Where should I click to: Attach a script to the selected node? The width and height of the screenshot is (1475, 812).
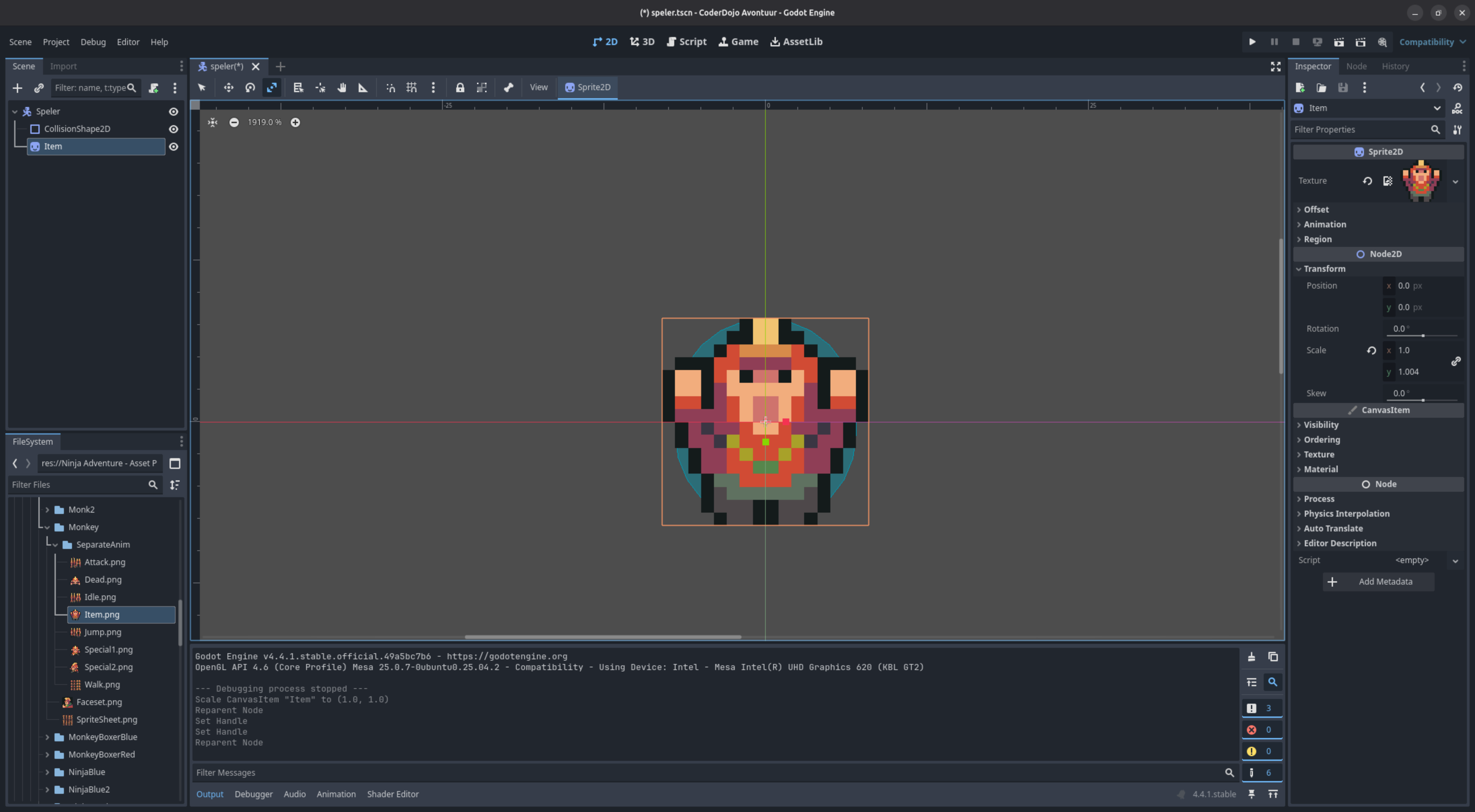click(153, 87)
